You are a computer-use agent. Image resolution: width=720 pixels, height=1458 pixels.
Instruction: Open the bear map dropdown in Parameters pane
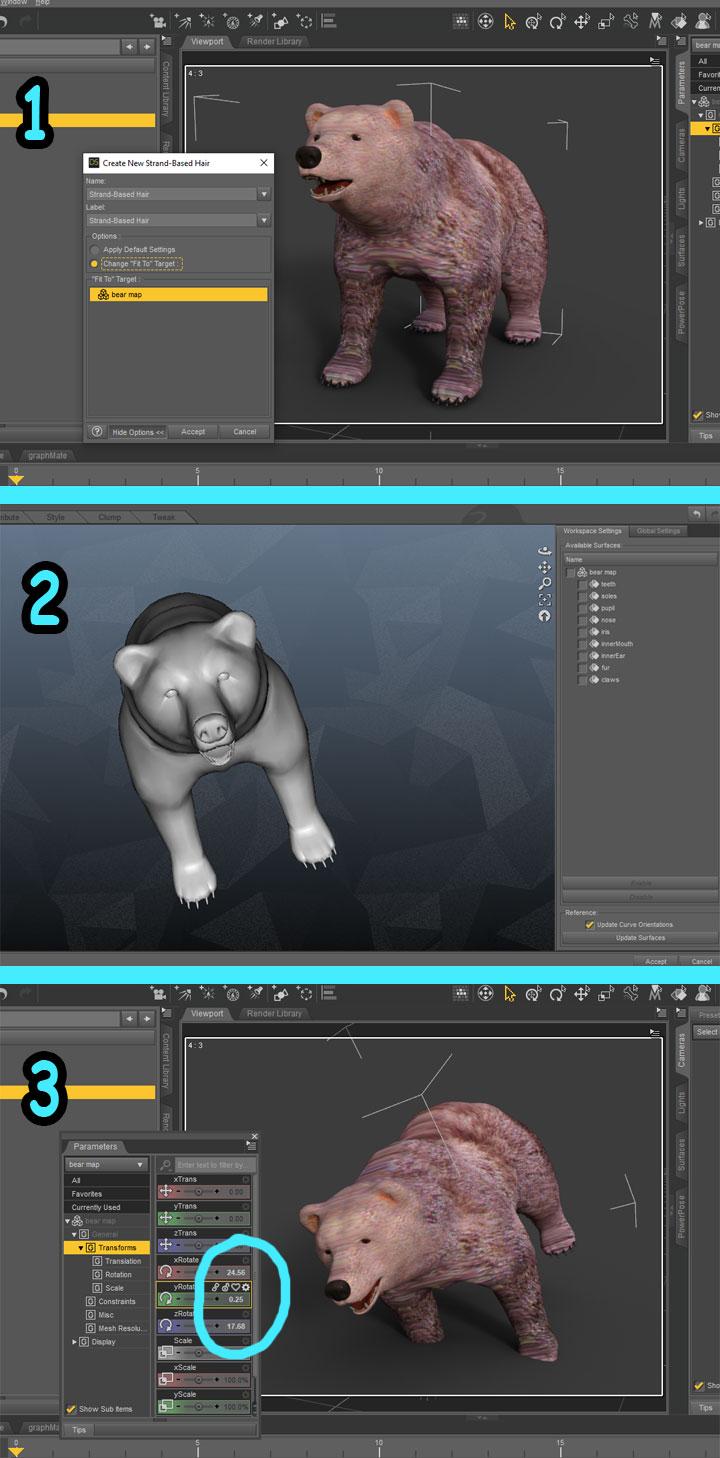tap(108, 1164)
